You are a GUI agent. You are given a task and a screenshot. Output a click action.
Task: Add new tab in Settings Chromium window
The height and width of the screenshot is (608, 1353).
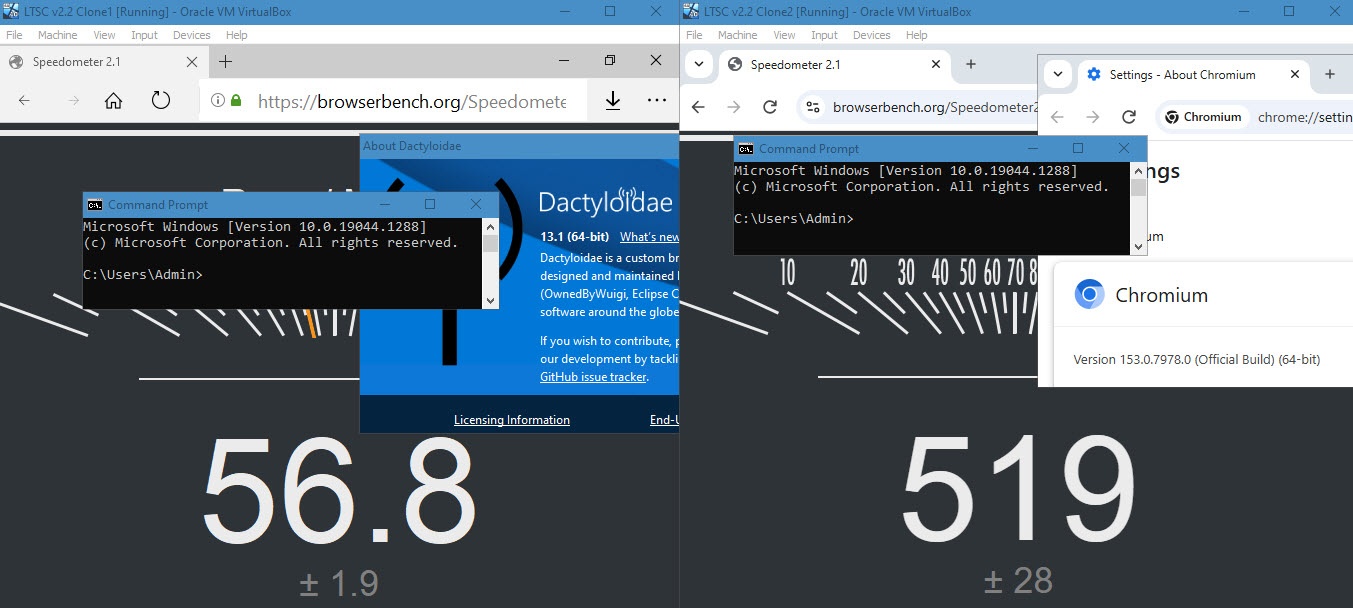(1329, 75)
